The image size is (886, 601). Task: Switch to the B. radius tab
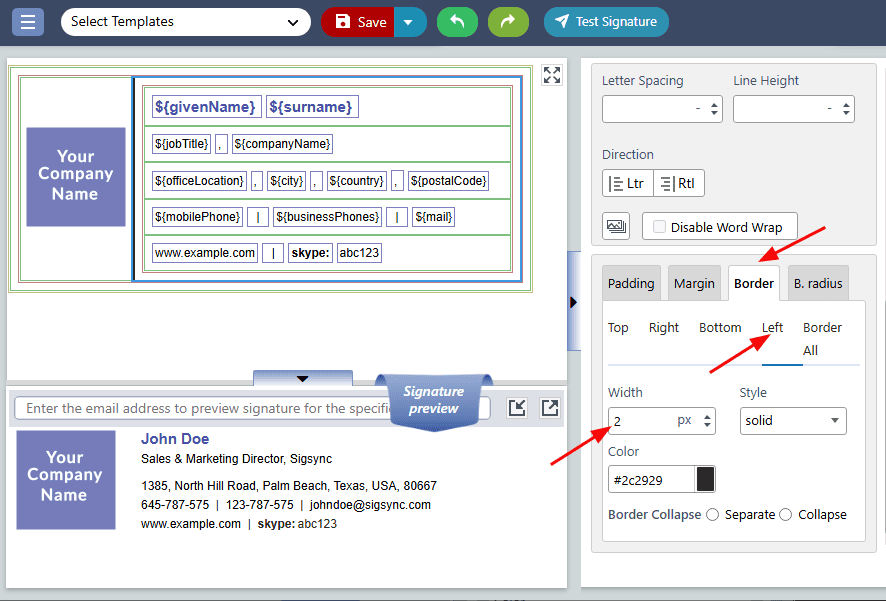pos(817,284)
